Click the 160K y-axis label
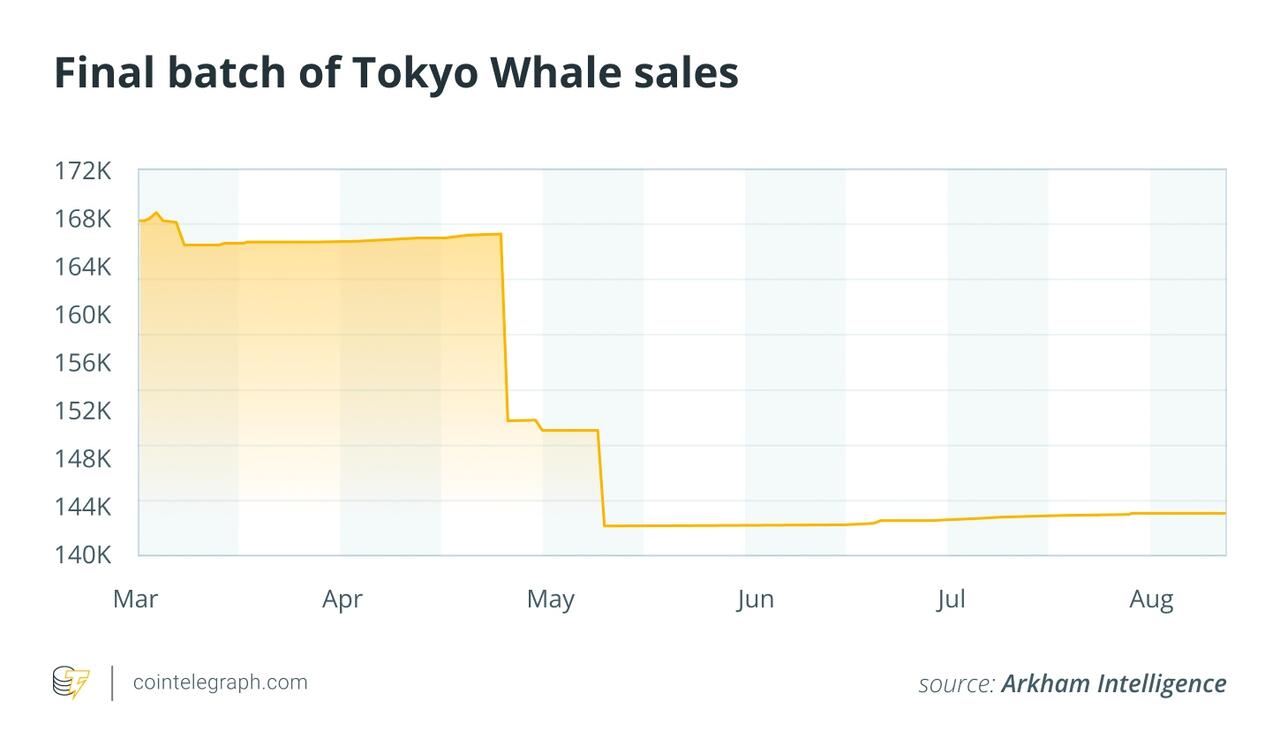The width and height of the screenshot is (1280, 754). tap(82, 315)
